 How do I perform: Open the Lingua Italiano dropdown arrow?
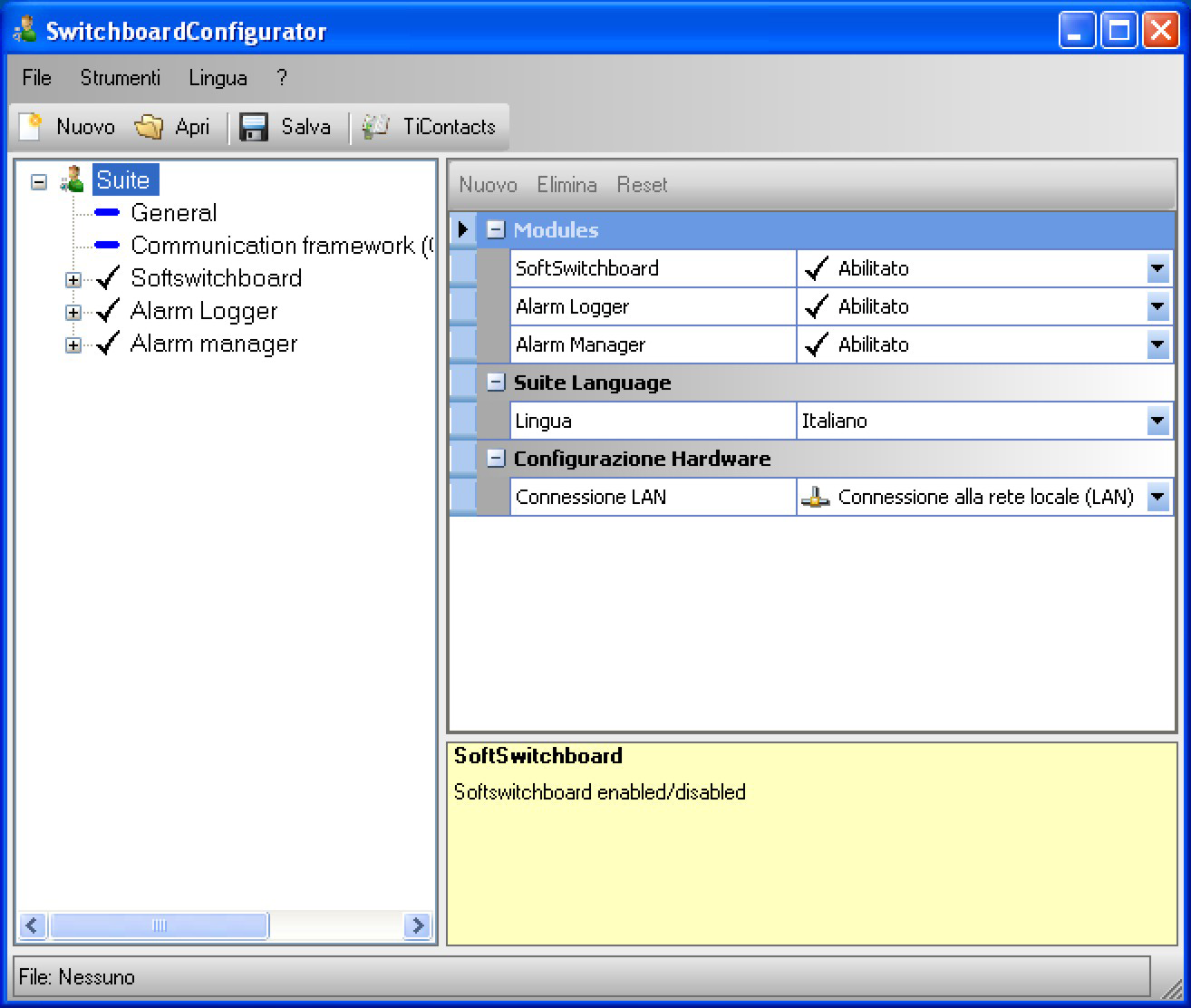coord(1157,421)
